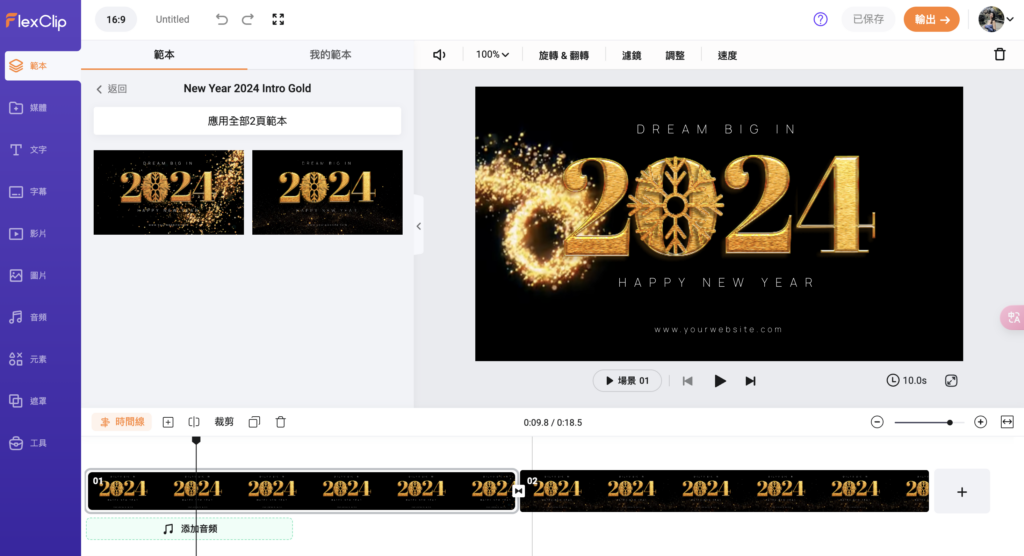
Task: Open the 音頻 audio sidebar section
Action: point(29,317)
